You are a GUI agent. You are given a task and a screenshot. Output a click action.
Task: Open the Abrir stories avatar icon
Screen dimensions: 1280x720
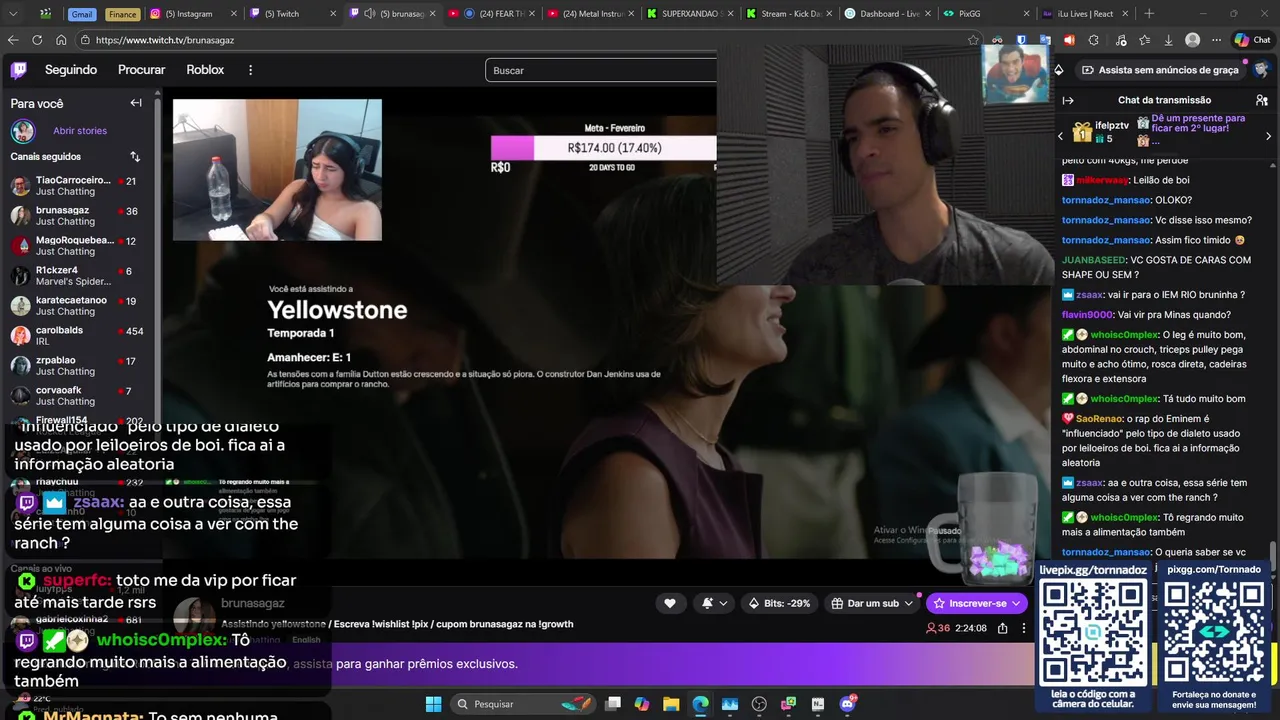[x=22, y=131]
